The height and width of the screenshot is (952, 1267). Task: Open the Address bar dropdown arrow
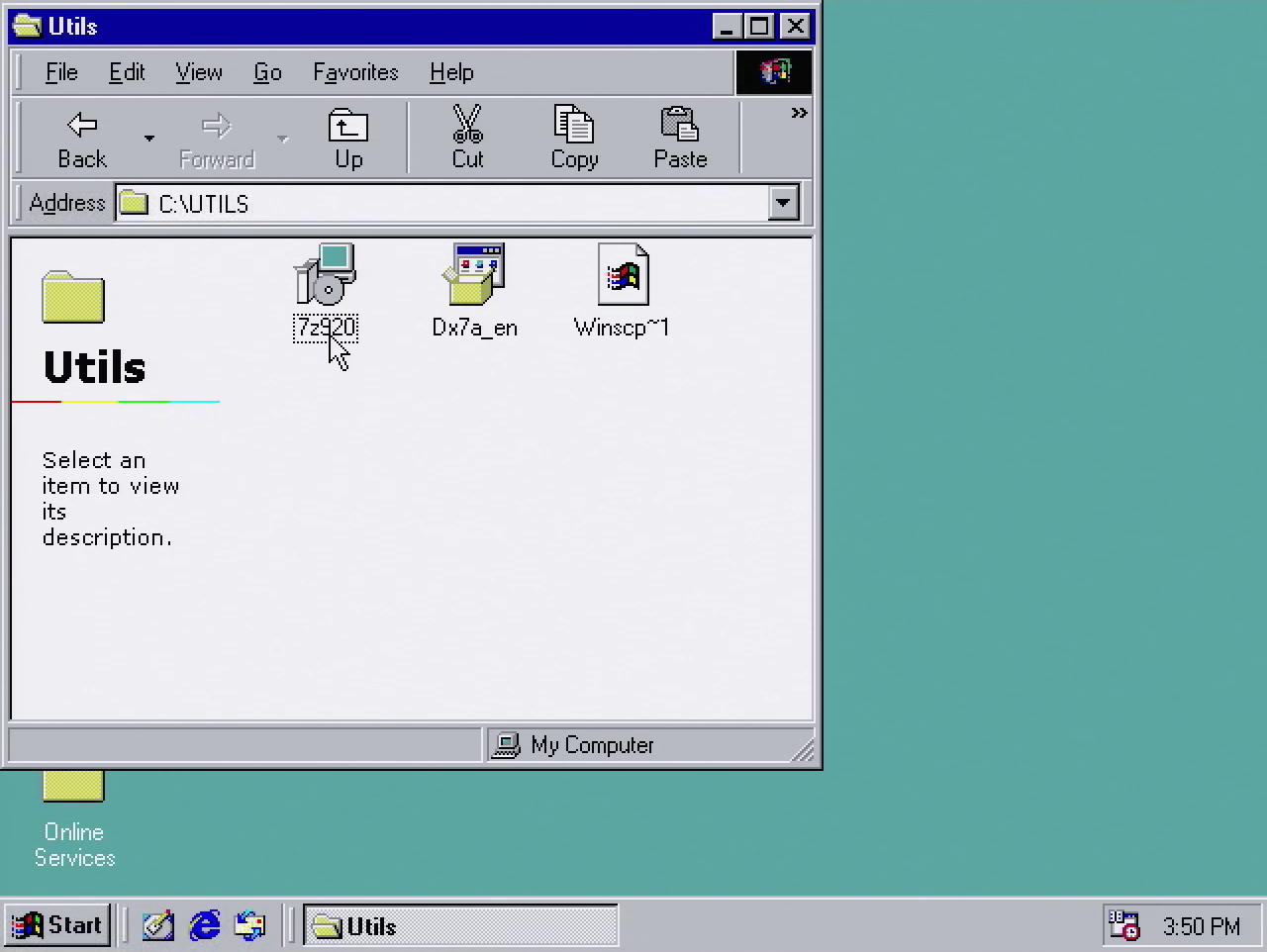tap(783, 203)
